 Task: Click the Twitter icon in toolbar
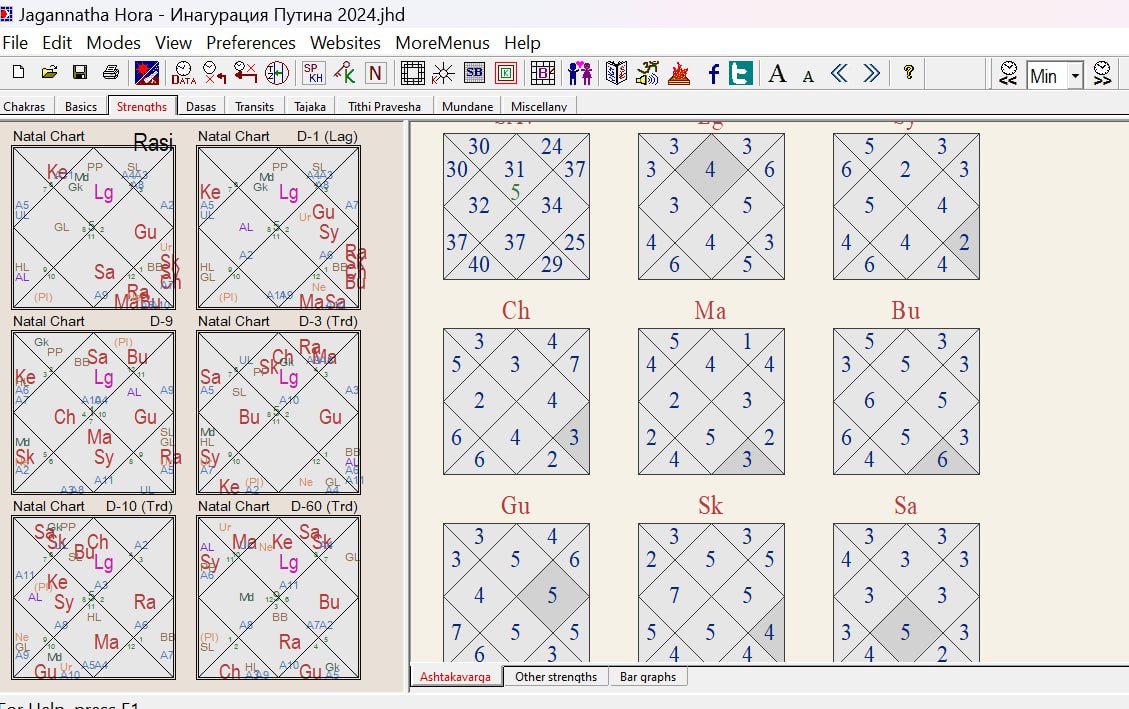click(x=741, y=73)
